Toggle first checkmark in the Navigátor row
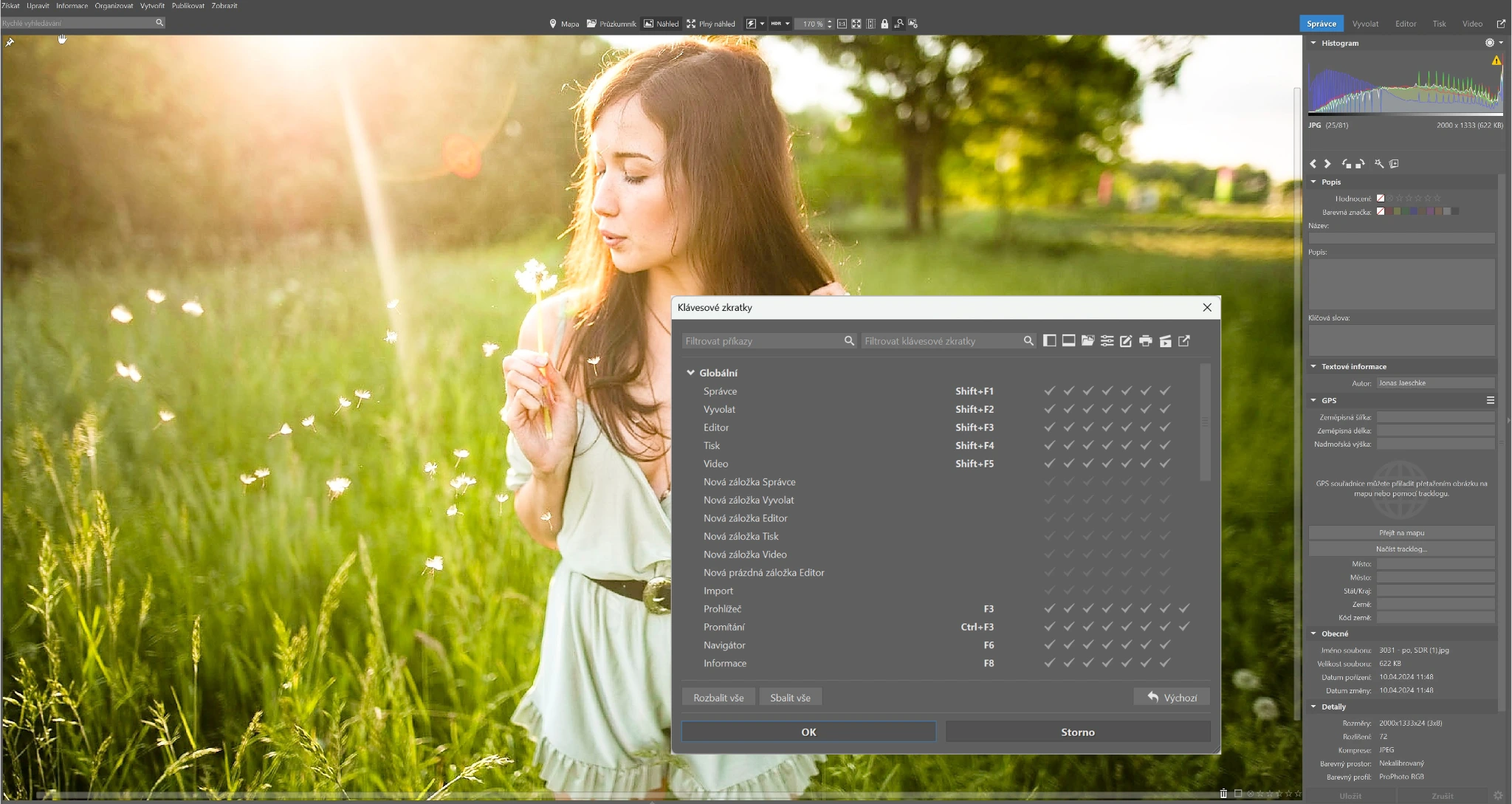The image size is (1512, 804). tap(1049, 645)
